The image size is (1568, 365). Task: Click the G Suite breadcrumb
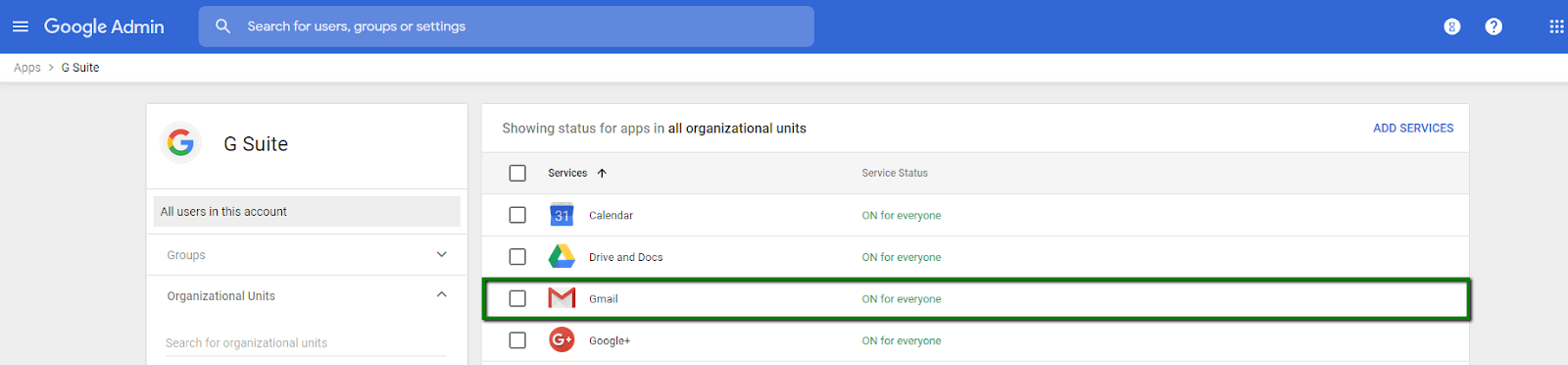80,68
